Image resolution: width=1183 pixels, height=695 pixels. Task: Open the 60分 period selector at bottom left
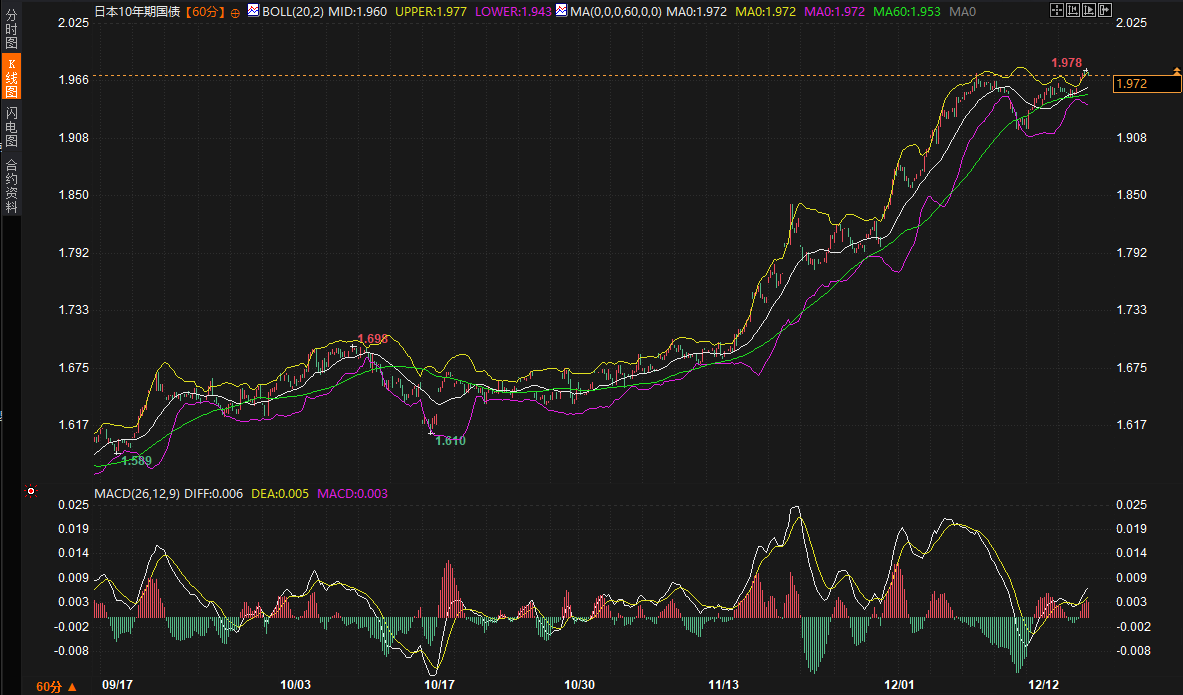tap(56, 686)
